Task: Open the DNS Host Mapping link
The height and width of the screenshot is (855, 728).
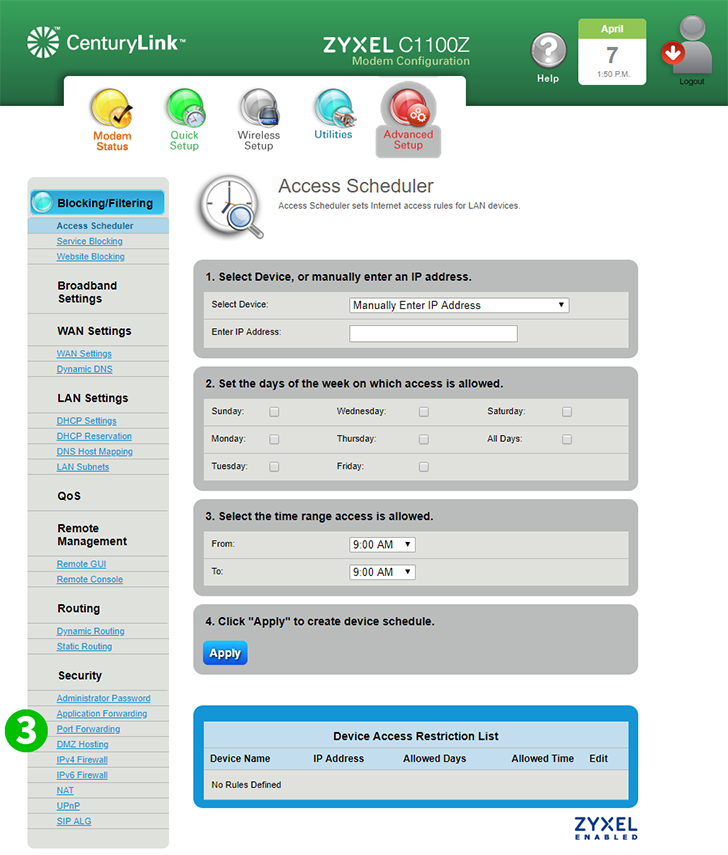Action: [95, 451]
